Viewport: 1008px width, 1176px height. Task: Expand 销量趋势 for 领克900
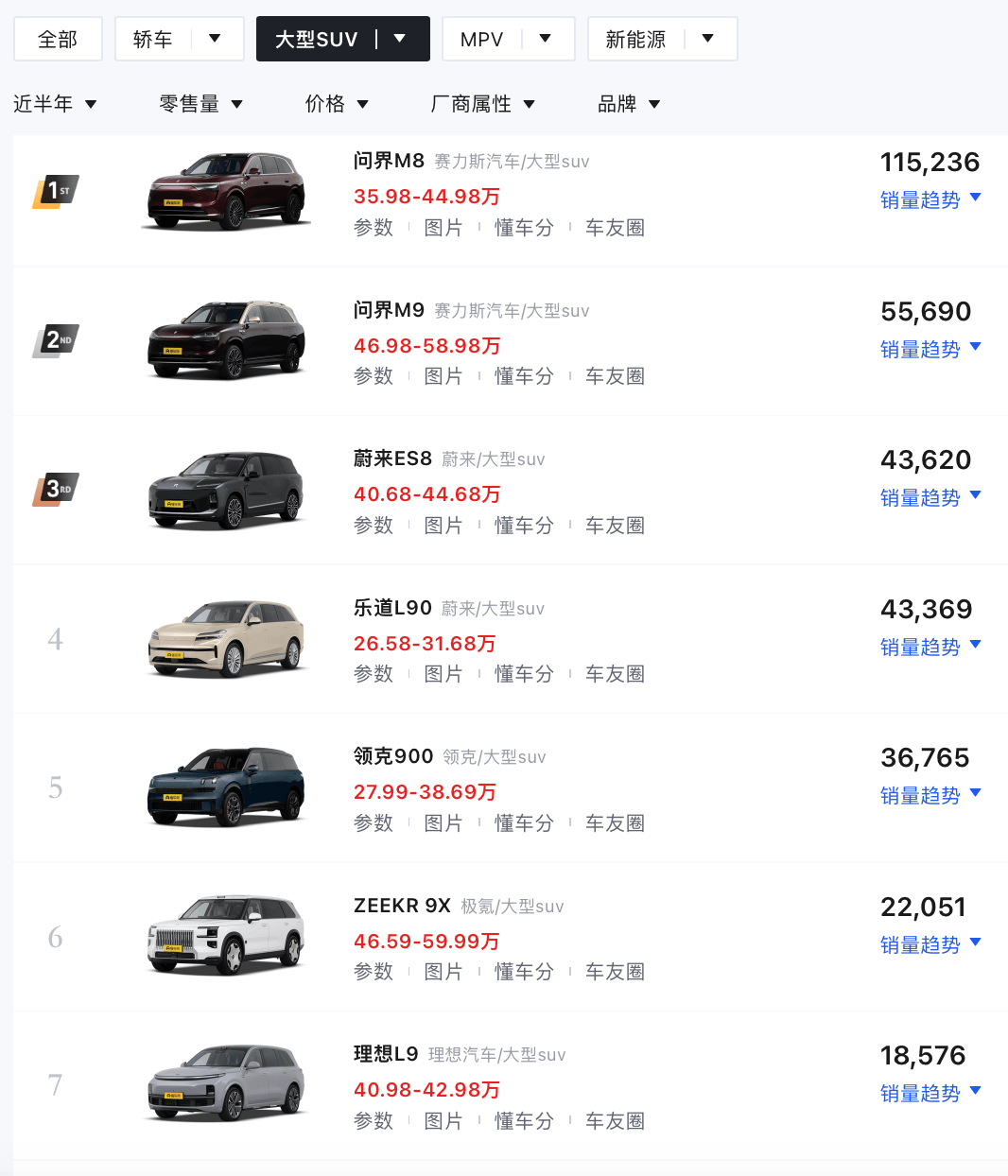point(930,795)
